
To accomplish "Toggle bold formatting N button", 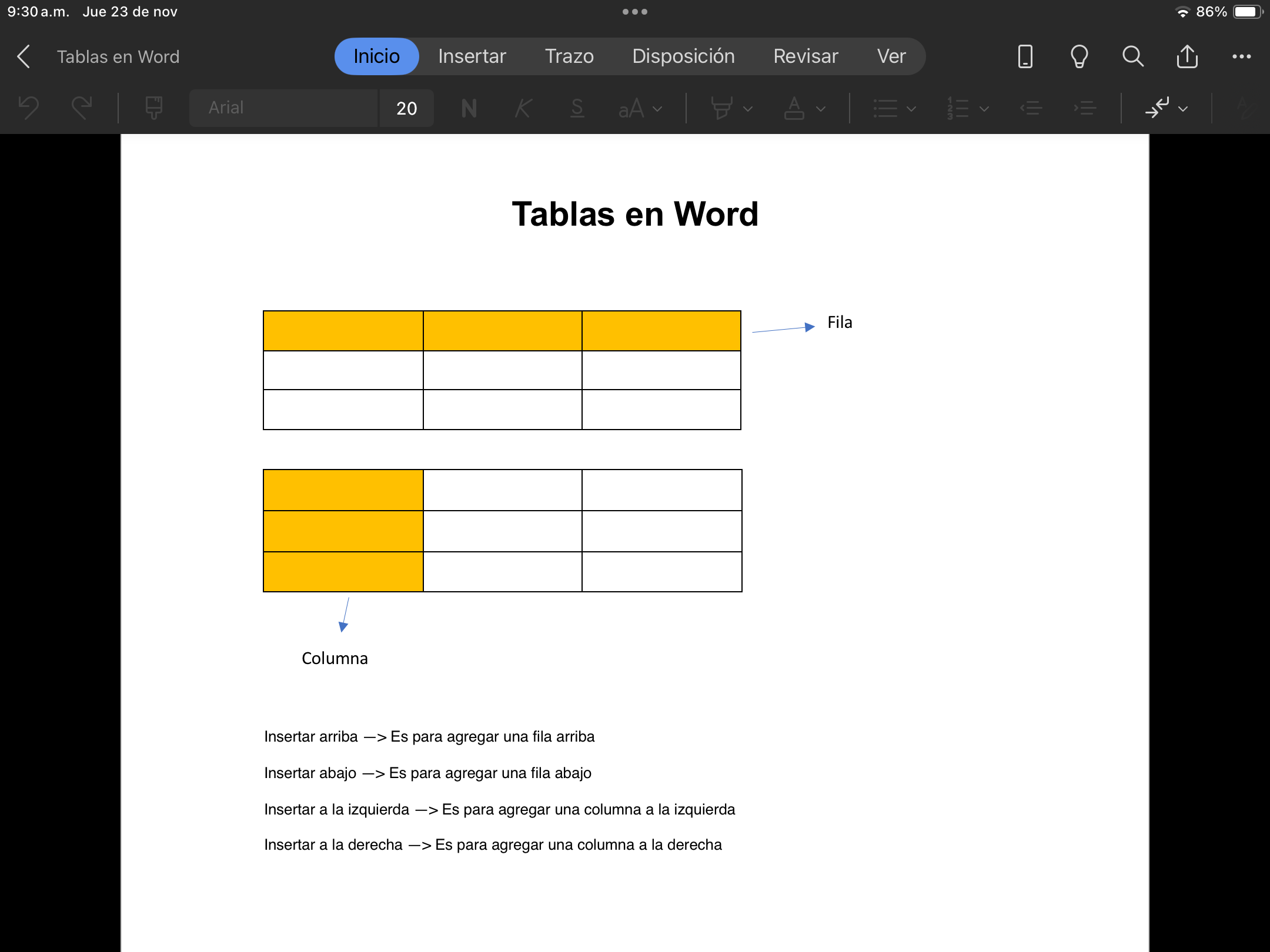I will click(x=469, y=108).
